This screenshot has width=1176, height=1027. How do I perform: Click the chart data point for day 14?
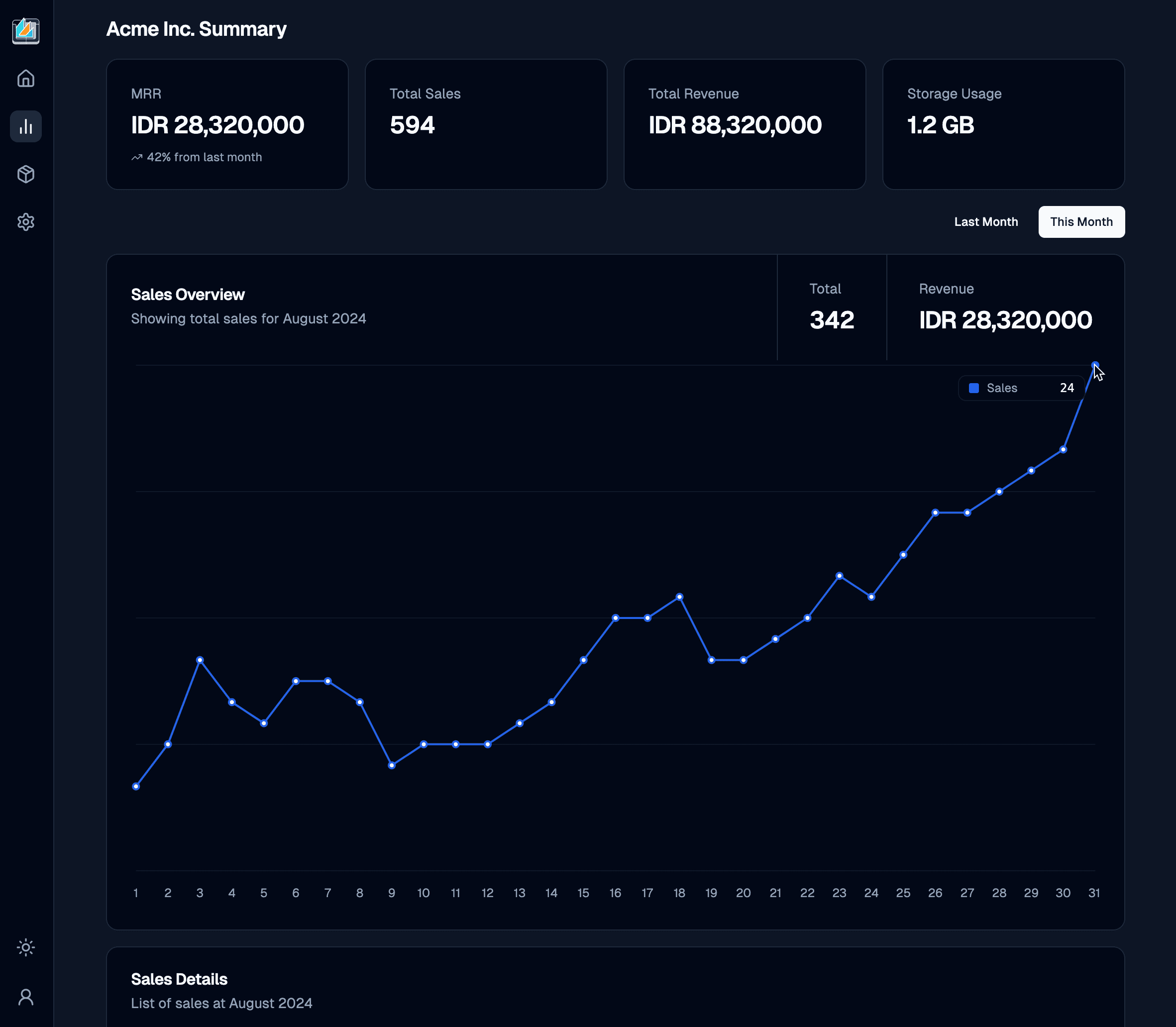551,703
